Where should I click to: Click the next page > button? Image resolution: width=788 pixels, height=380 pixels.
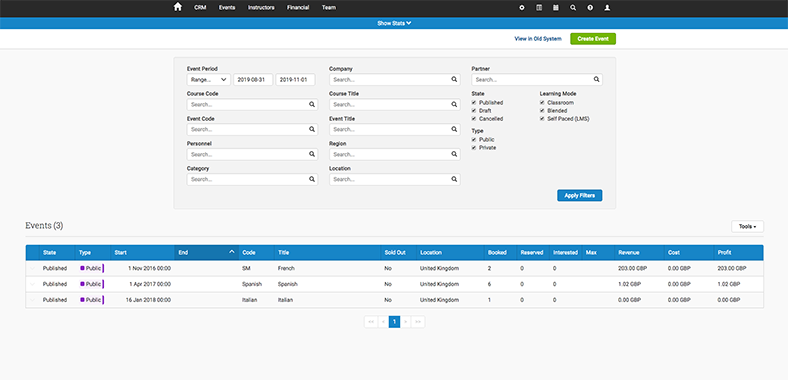(x=406, y=322)
